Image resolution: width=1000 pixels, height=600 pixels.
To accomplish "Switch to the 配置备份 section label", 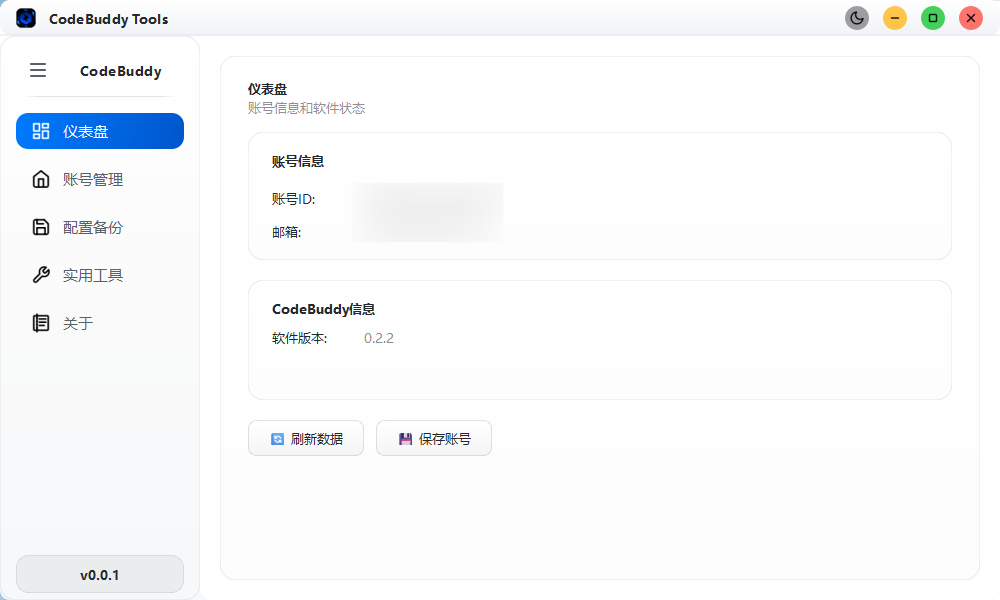I will pos(93,228).
